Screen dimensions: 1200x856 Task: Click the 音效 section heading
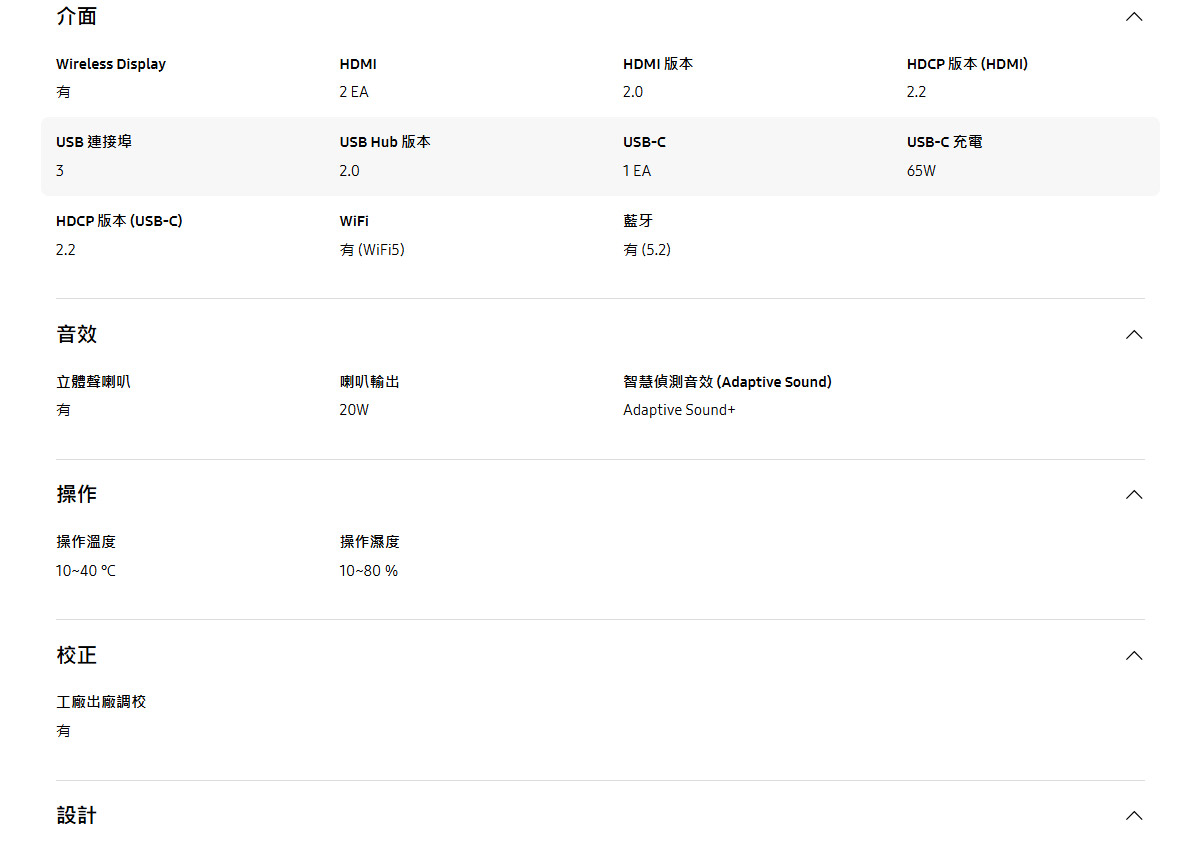[77, 335]
